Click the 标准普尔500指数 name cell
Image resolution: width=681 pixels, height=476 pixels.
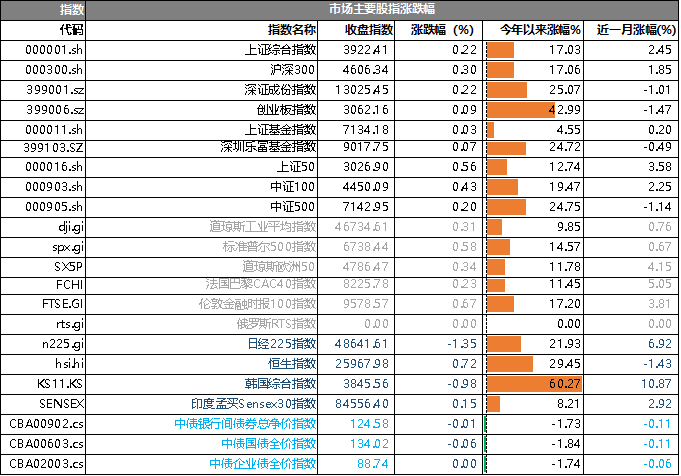[x=269, y=247]
